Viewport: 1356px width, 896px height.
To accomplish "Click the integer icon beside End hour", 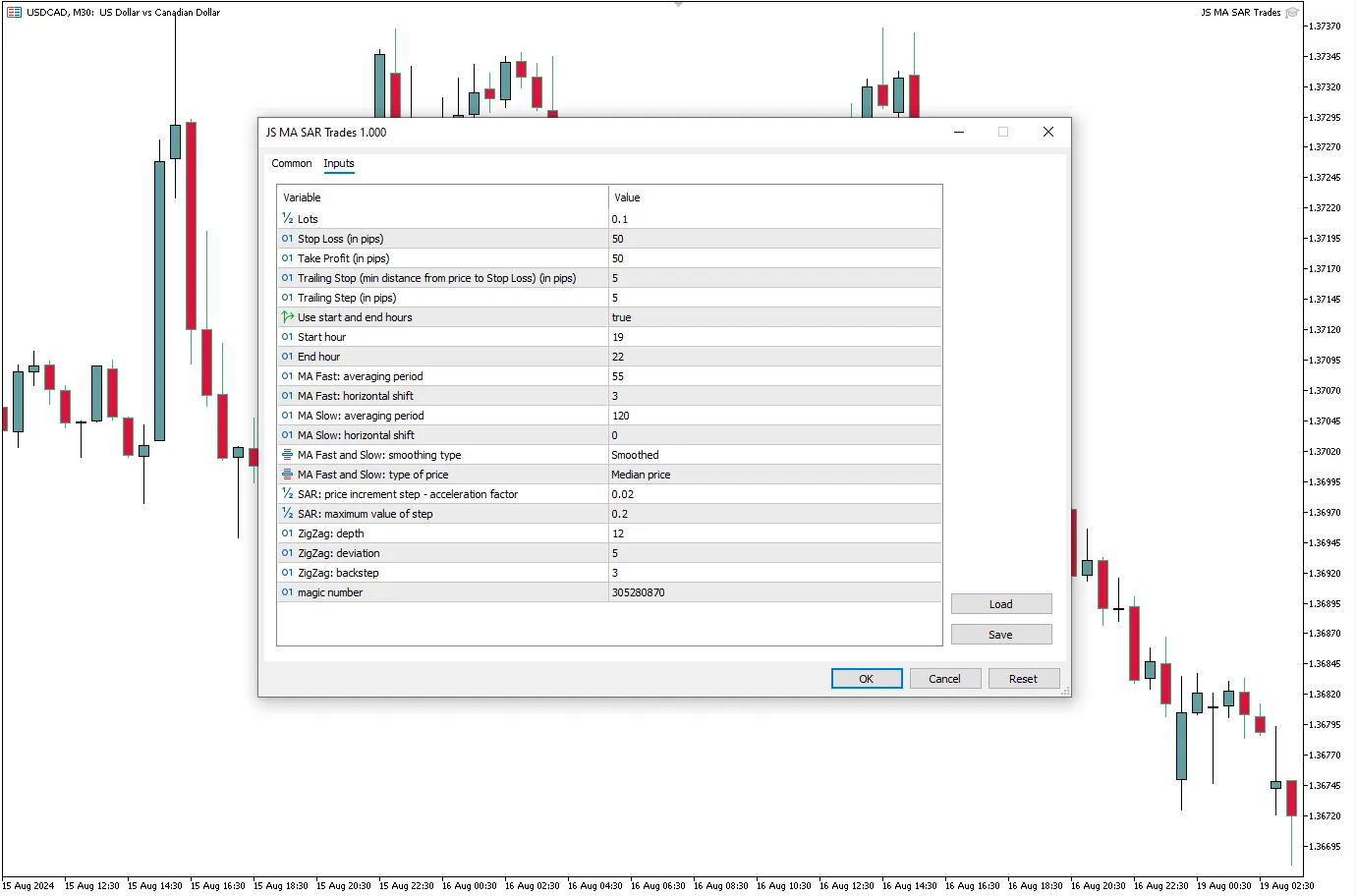I will (x=287, y=356).
